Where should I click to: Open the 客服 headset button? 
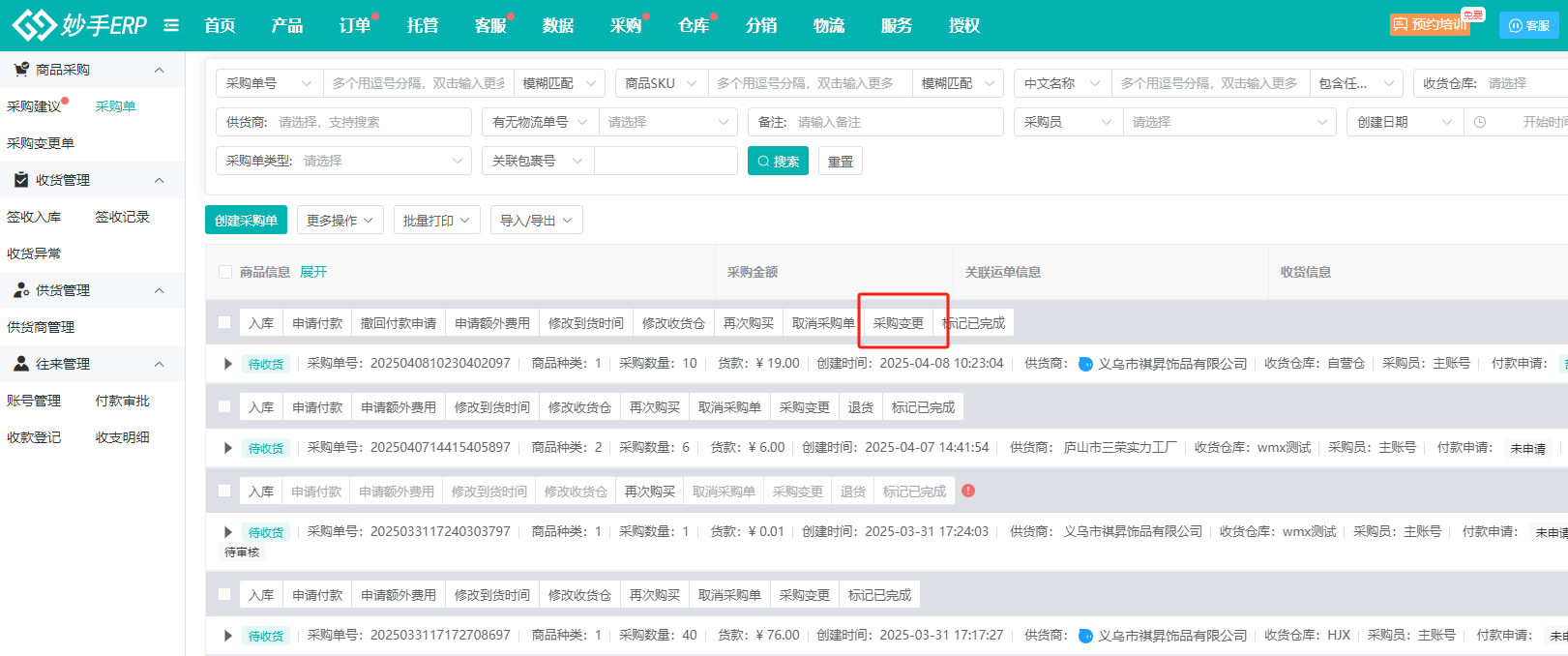[x=1529, y=25]
